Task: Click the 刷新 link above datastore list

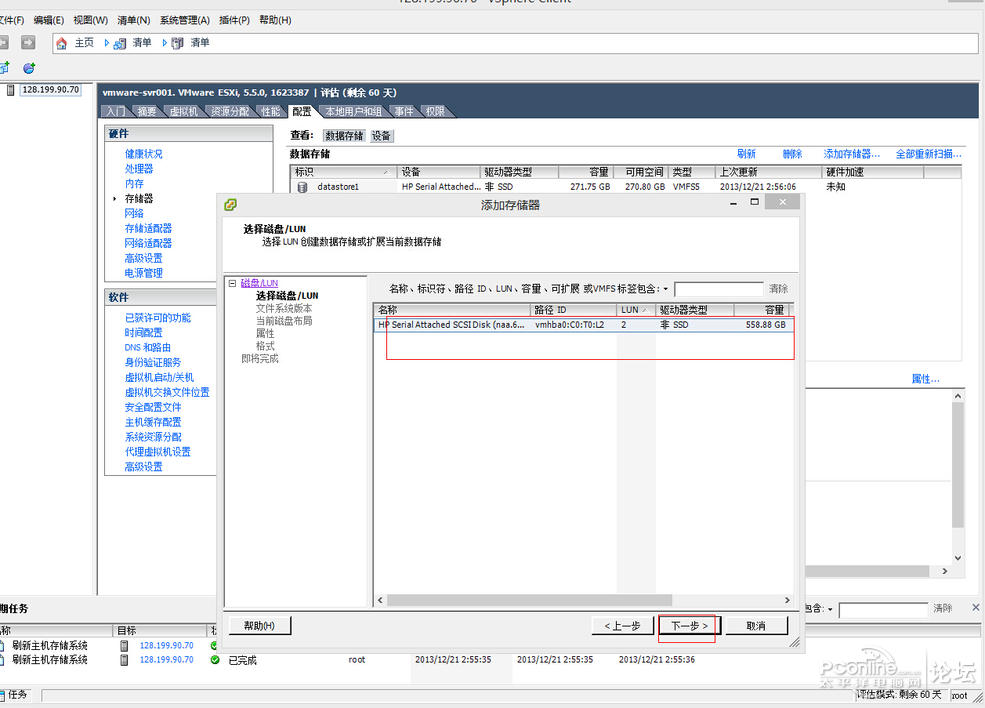Action: coord(746,154)
